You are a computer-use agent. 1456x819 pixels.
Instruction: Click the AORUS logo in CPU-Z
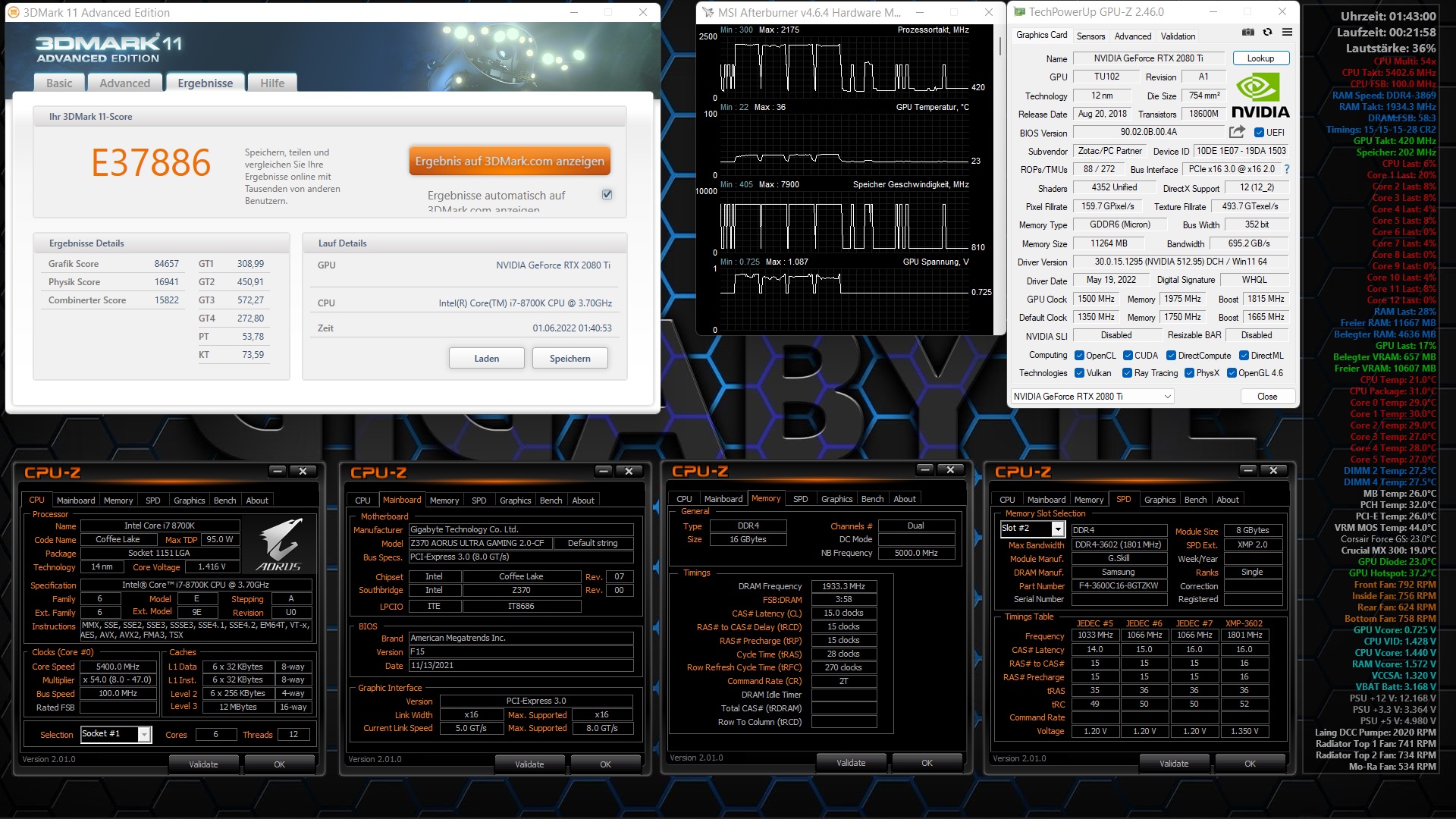pos(279,544)
